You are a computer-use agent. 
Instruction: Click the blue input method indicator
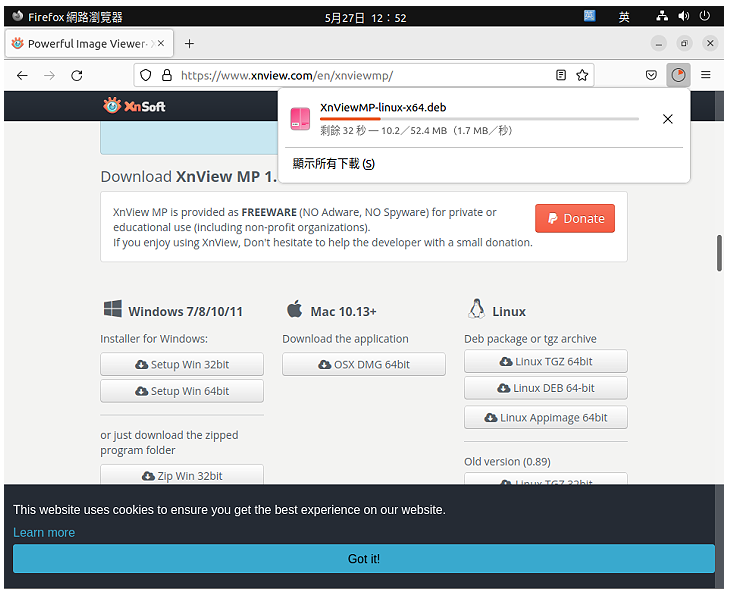[x=590, y=16]
